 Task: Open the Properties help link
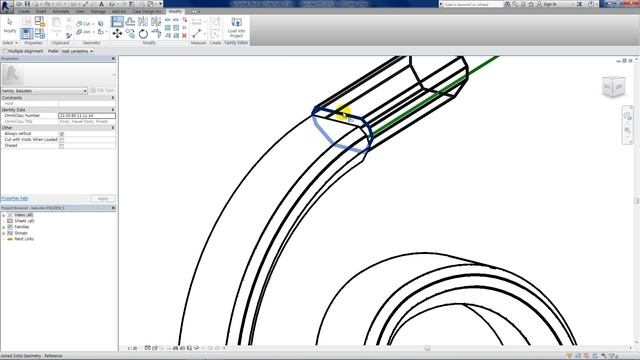pyautogui.click(x=15, y=198)
